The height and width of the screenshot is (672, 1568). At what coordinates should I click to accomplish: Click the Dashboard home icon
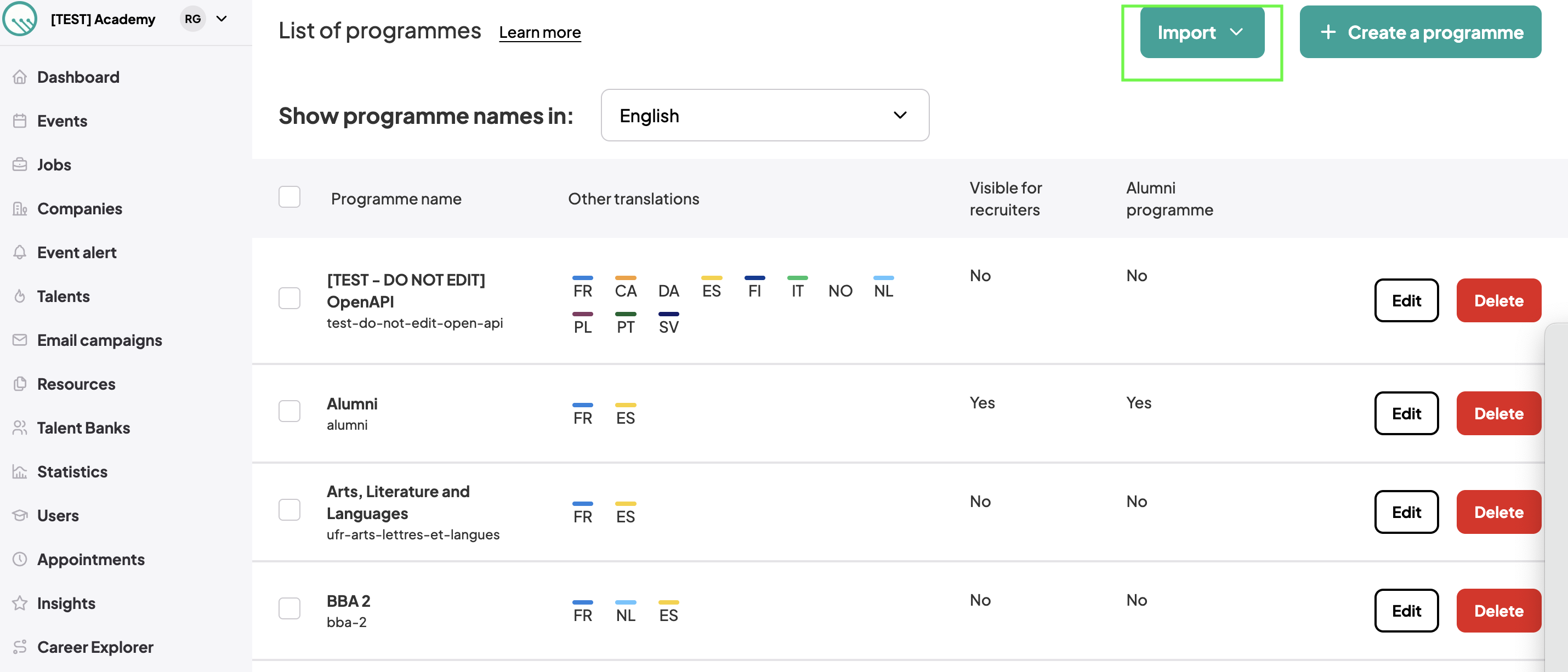click(20, 77)
